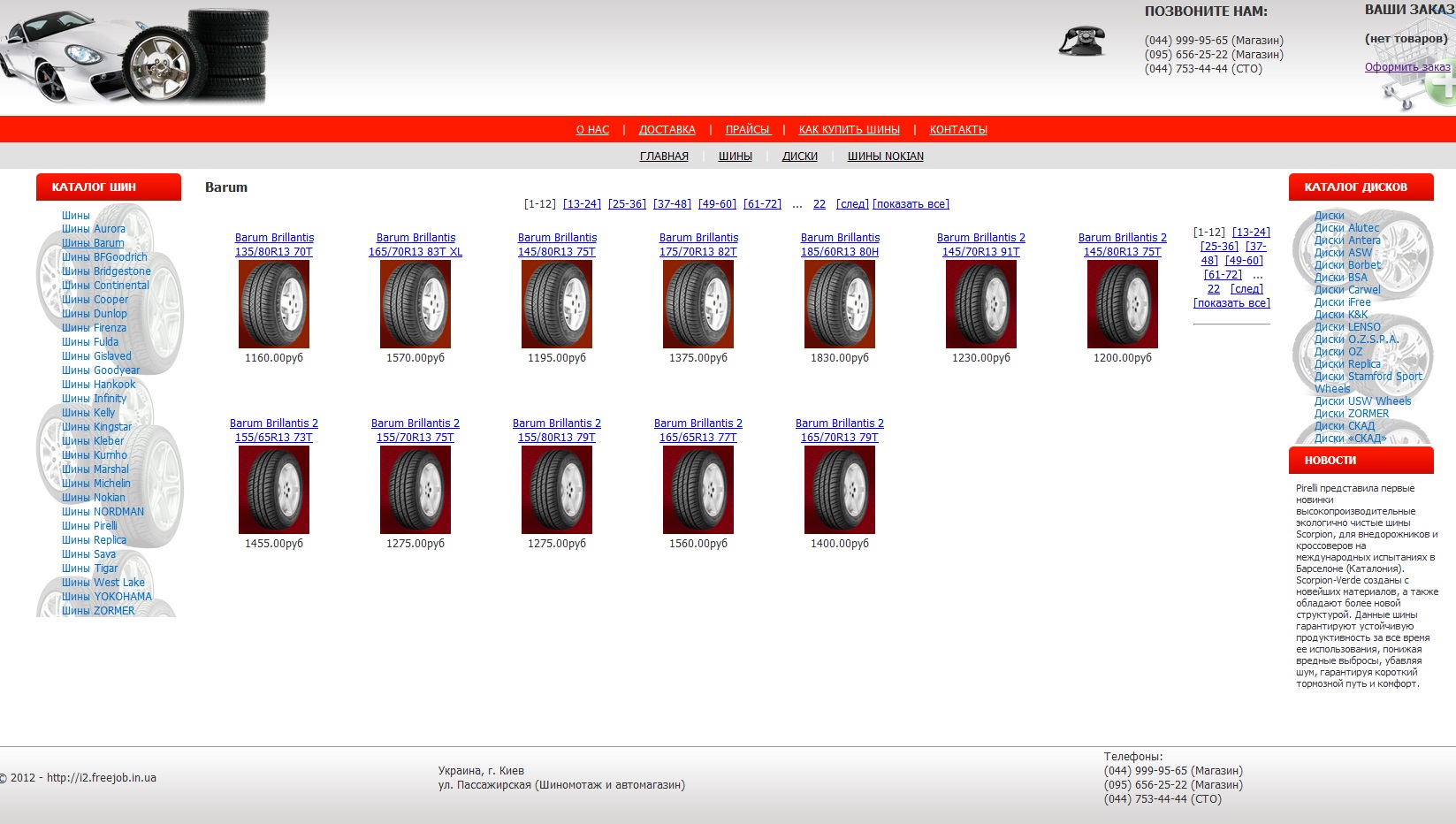Image resolution: width=1456 pixels, height=824 pixels.
Task: Open Диски Replica in the disk catalog
Action: (x=1346, y=364)
